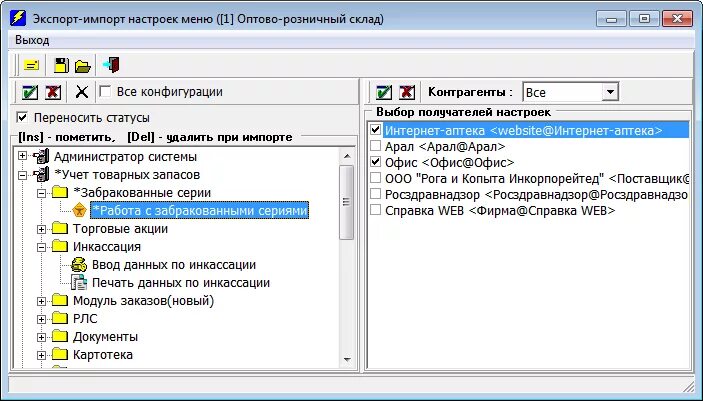Select the Администратор системы tree label
The width and height of the screenshot is (703, 401).
click(x=125, y=157)
